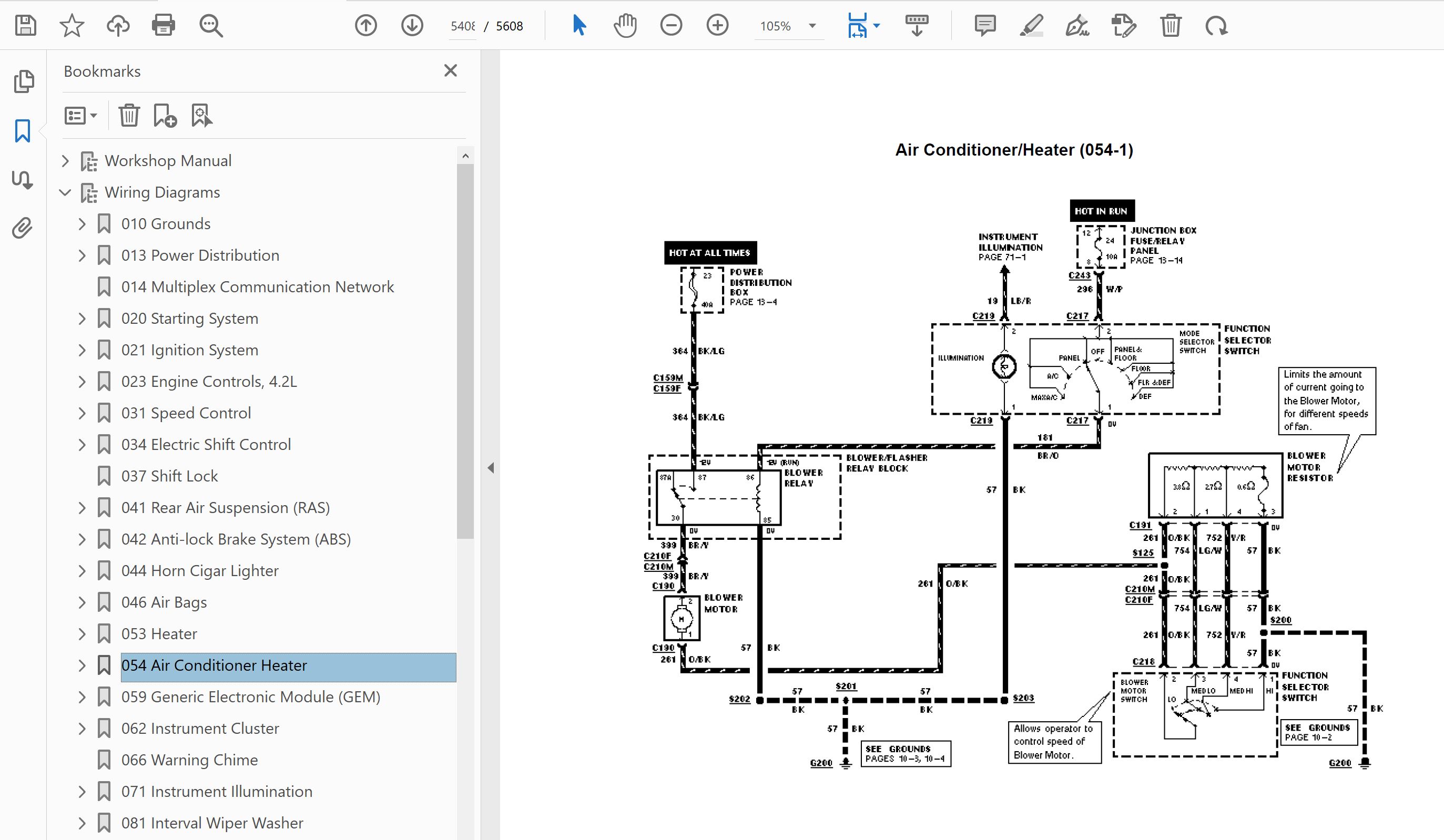This screenshot has width=1444, height=840.
Task: Open the Add comment tool
Action: (984, 26)
